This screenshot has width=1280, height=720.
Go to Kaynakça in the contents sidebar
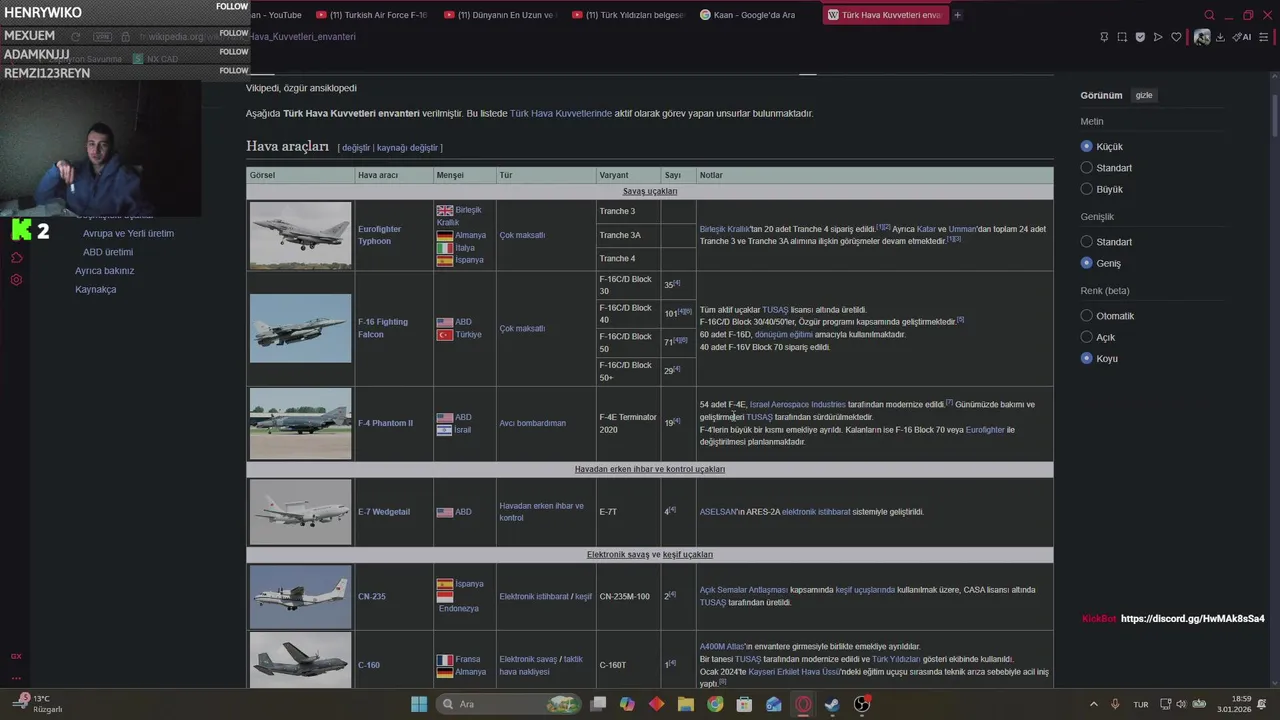click(96, 290)
